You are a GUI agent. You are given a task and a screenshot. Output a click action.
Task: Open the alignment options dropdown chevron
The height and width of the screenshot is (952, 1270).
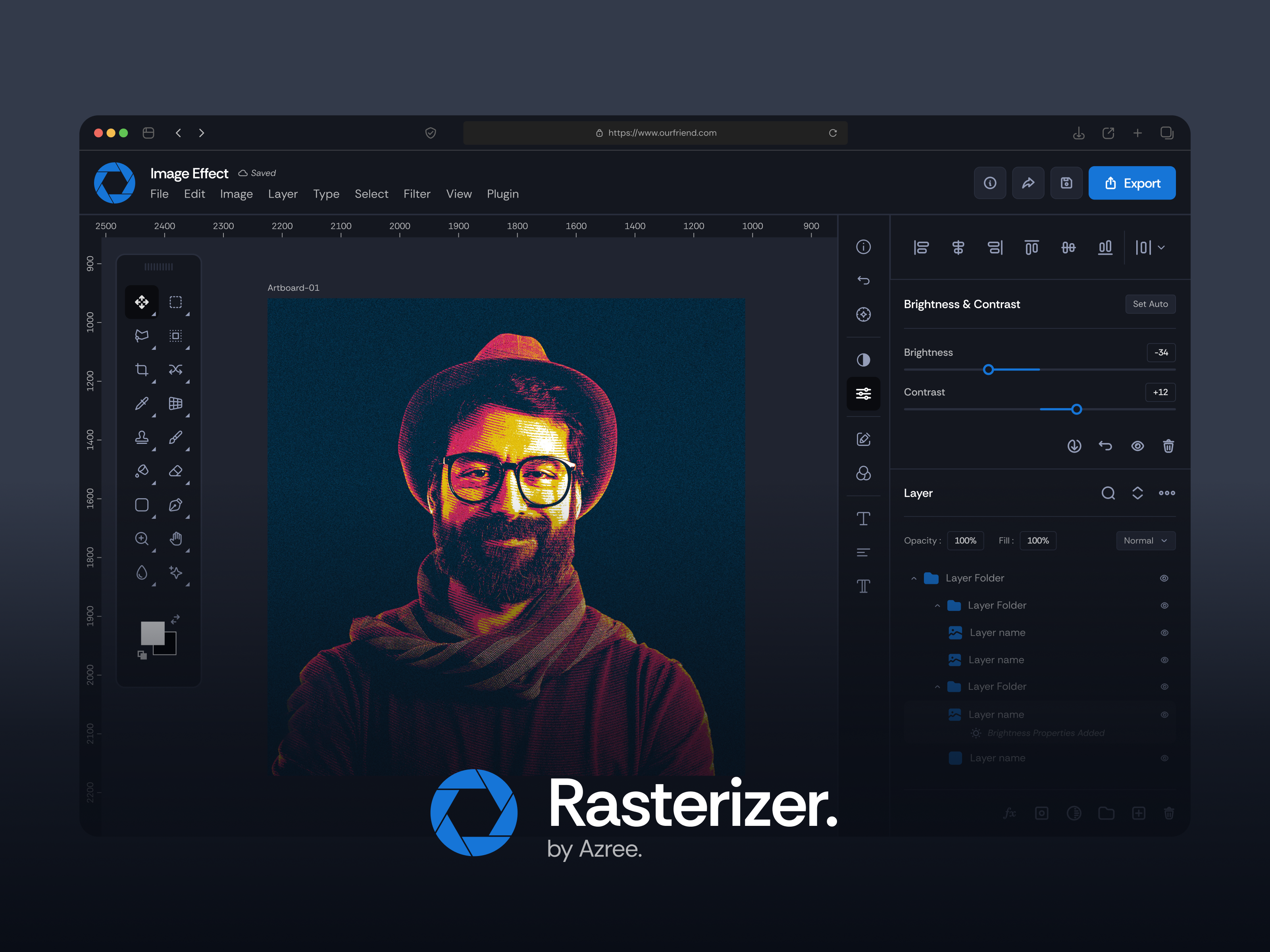click(x=1162, y=248)
